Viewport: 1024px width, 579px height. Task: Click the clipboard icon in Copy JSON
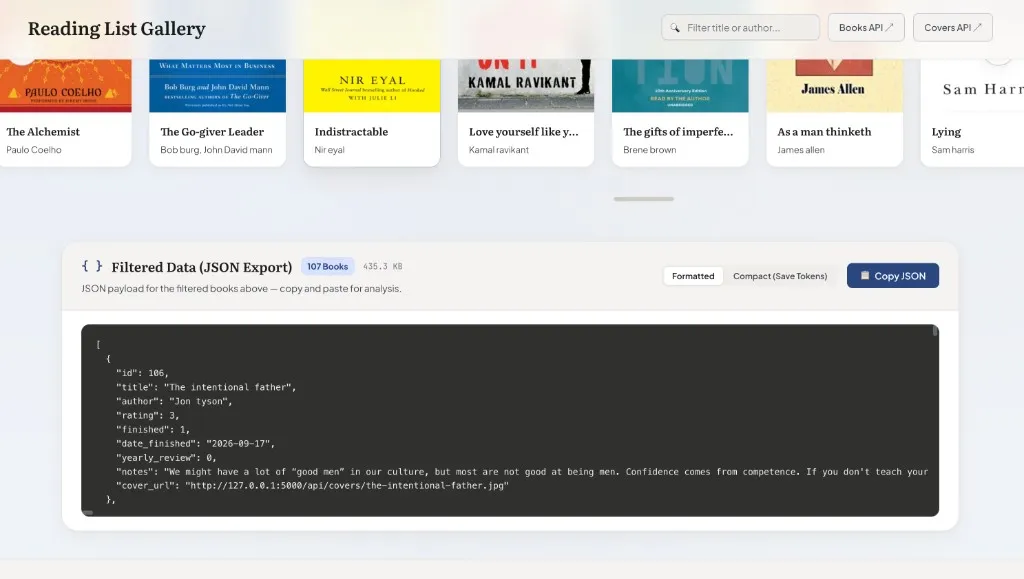tap(865, 275)
